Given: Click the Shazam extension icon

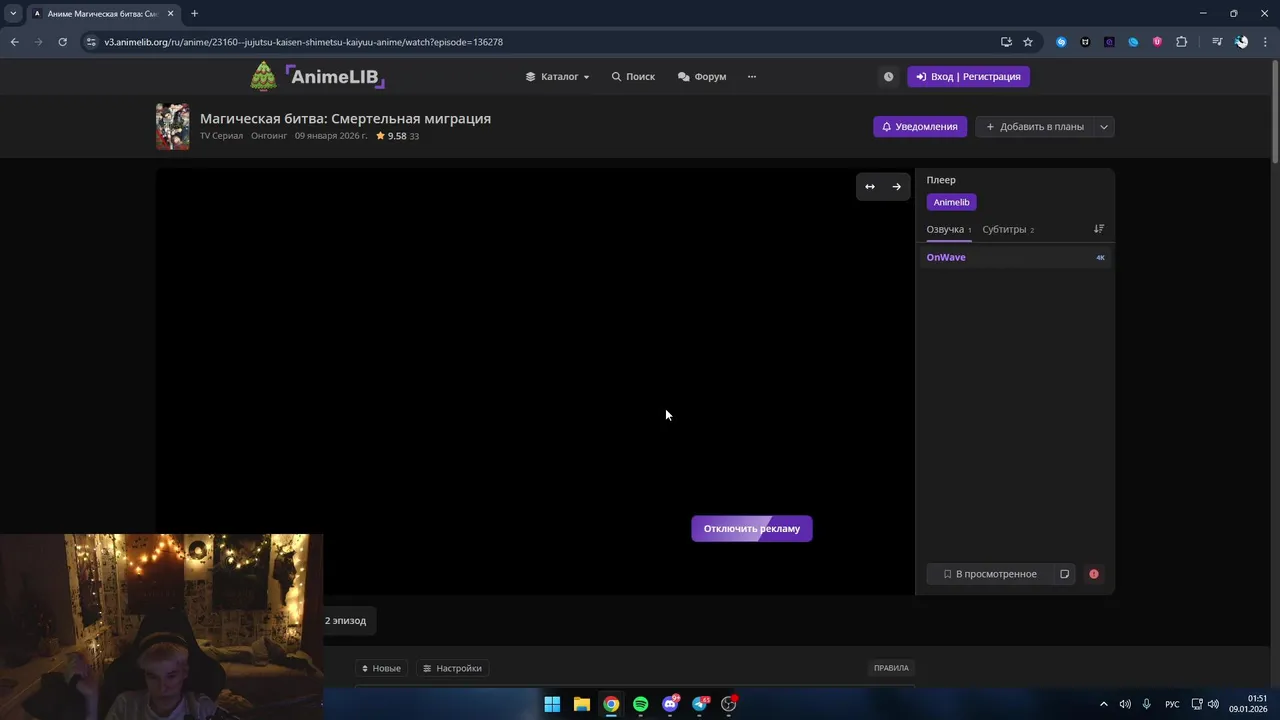Looking at the screenshot, I should click(x=1061, y=42).
